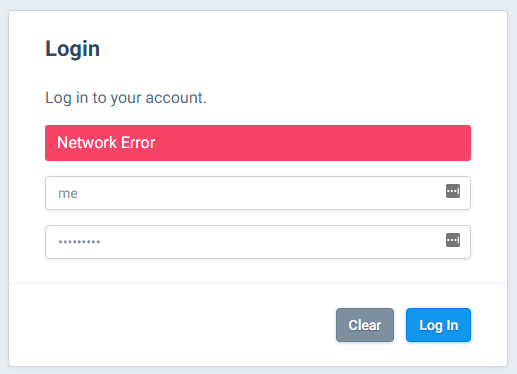Focus the username field containing 'me'
The width and height of the screenshot is (517, 374).
pyautogui.click(x=258, y=193)
